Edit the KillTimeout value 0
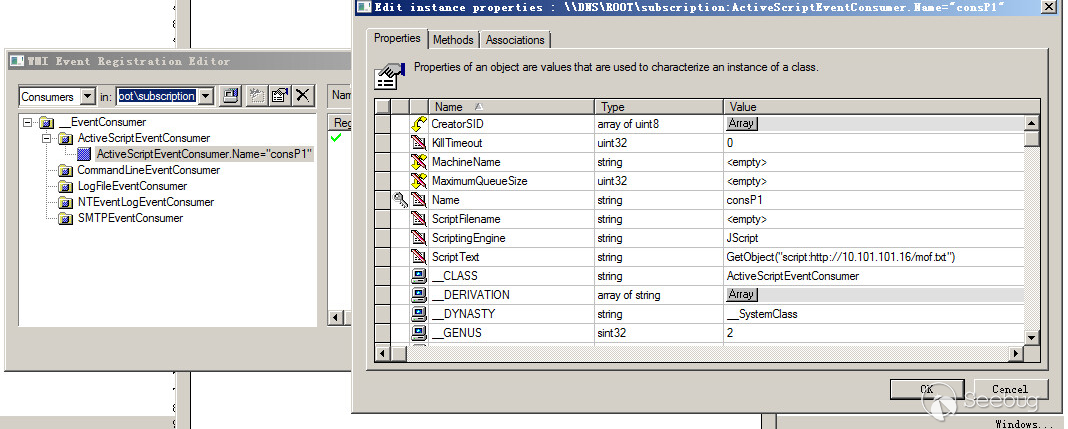Viewport: 1068px width, 429px height. [874, 143]
